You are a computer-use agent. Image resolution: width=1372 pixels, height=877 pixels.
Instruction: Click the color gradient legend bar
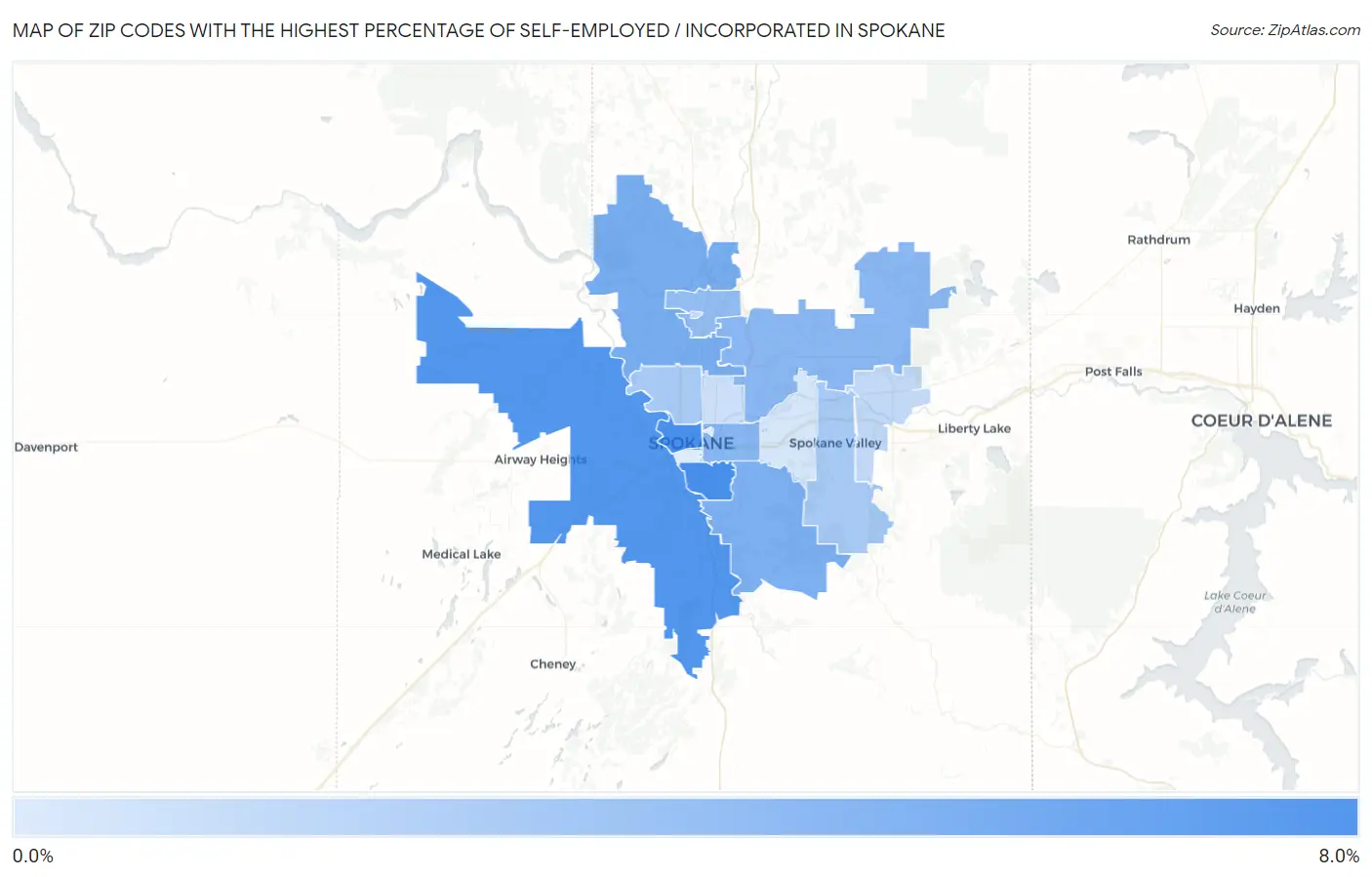point(686,817)
